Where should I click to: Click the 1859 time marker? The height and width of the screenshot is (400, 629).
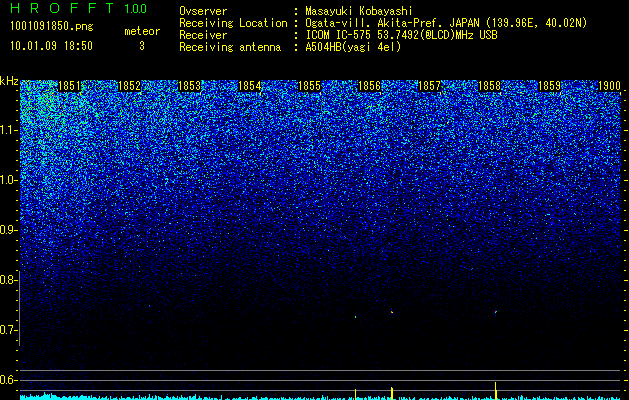coord(549,86)
